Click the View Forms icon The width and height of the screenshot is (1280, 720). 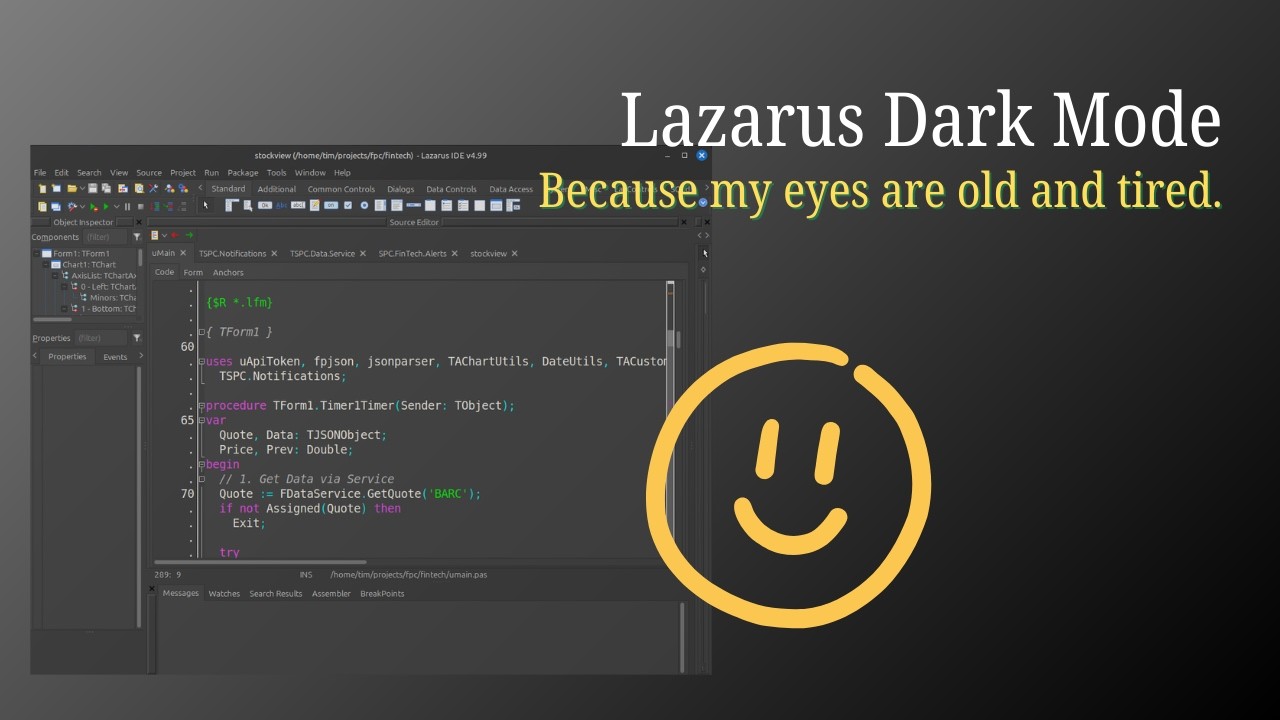pos(56,206)
